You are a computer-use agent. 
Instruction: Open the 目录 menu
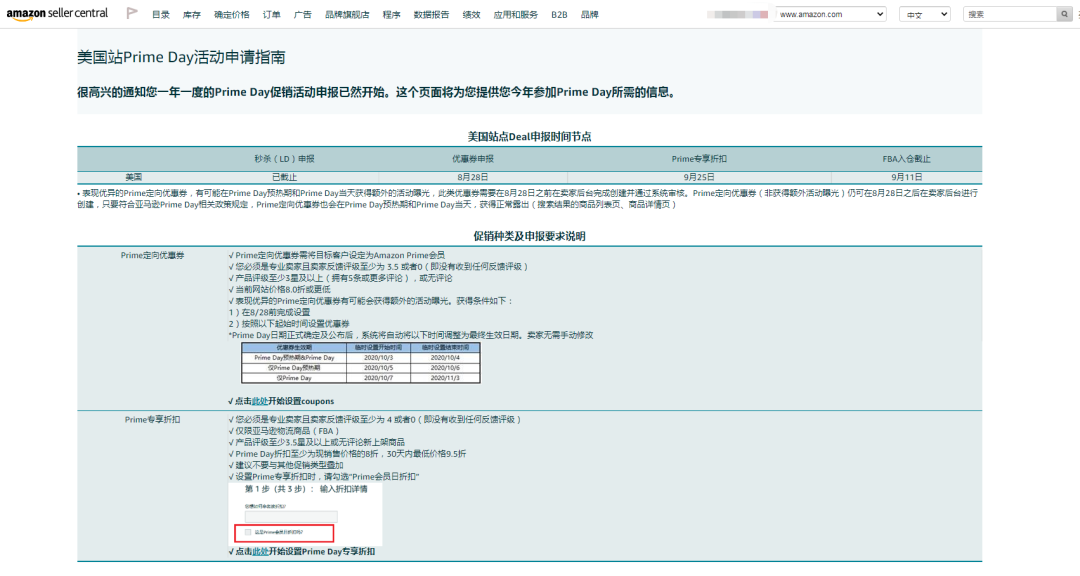click(162, 14)
